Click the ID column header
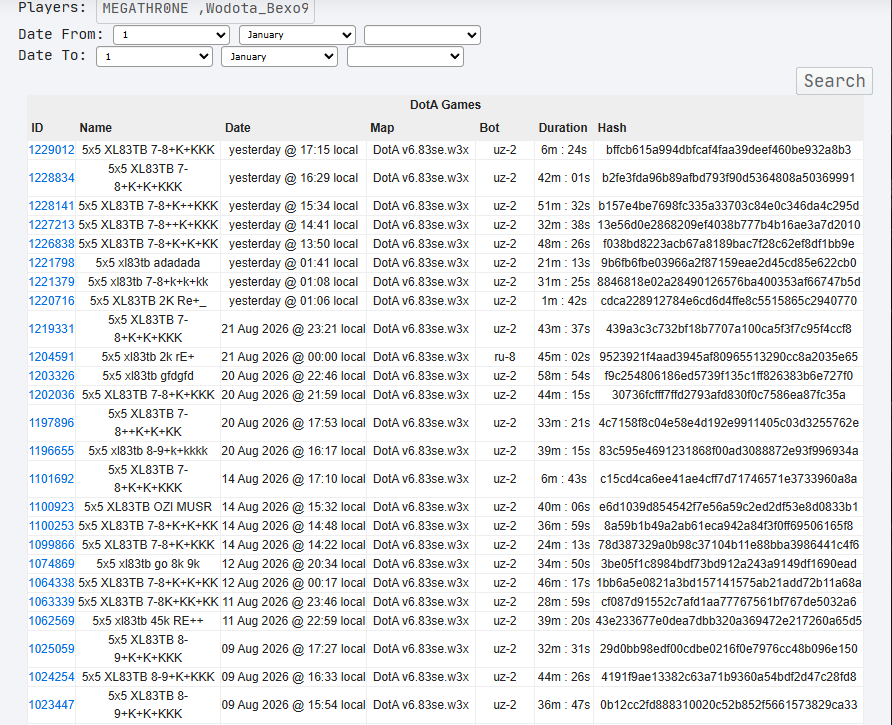Image resolution: width=892 pixels, height=725 pixels. [37, 127]
